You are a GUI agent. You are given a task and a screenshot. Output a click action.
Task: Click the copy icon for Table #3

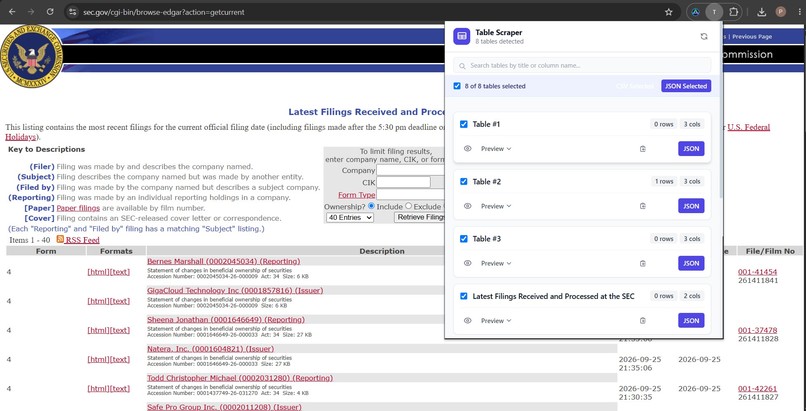[x=643, y=264]
